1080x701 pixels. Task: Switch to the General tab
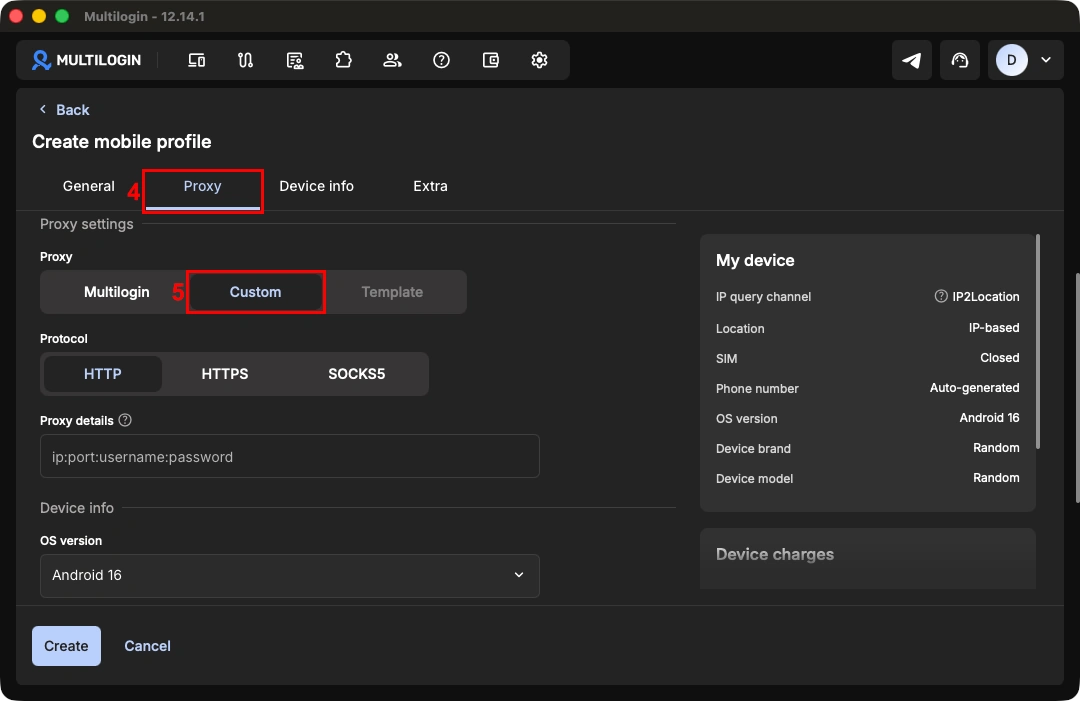(89, 187)
